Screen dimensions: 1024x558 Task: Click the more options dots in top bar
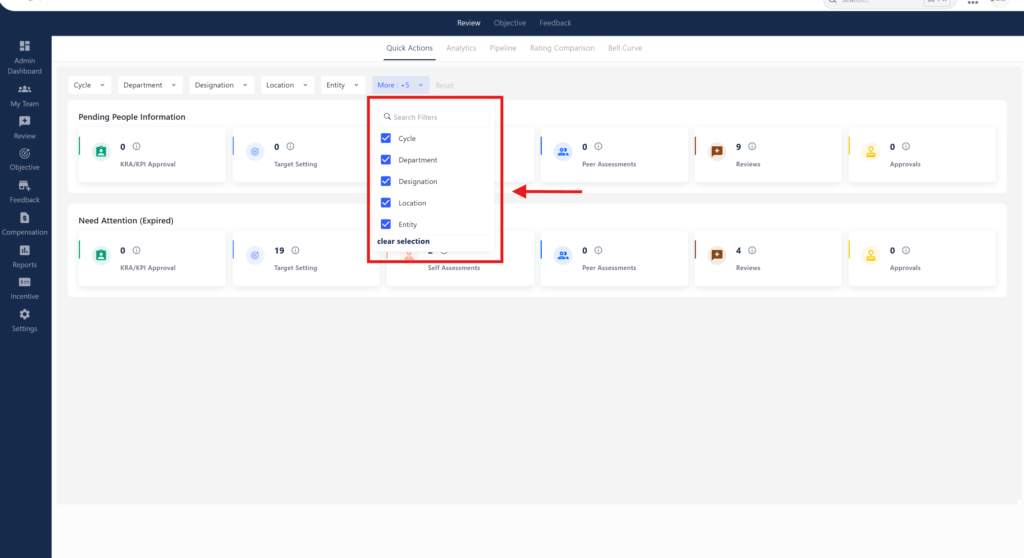click(x=972, y=3)
